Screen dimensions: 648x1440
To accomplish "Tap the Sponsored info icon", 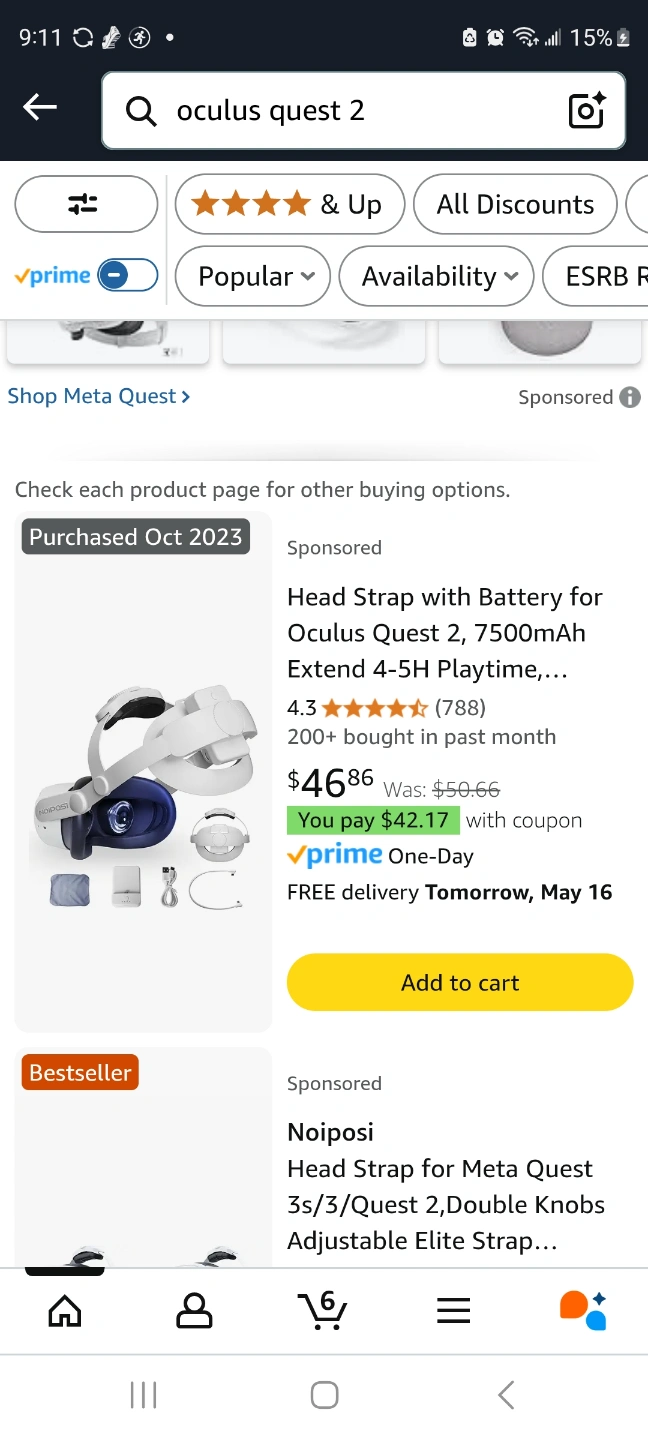I will pos(630,397).
